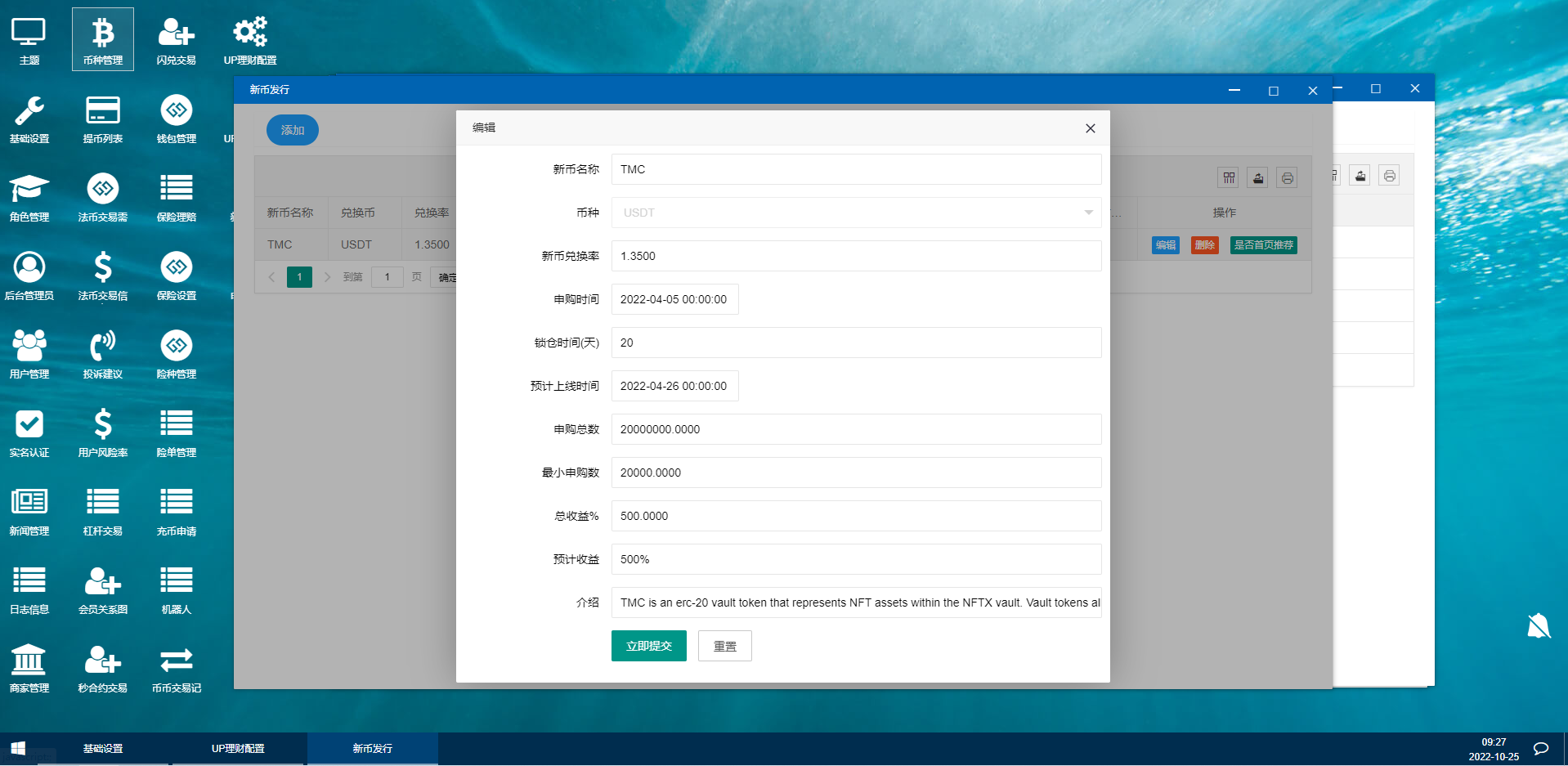The image size is (1568, 766).
Task: Open the column display settings grid icon
Action: [x=1228, y=177]
